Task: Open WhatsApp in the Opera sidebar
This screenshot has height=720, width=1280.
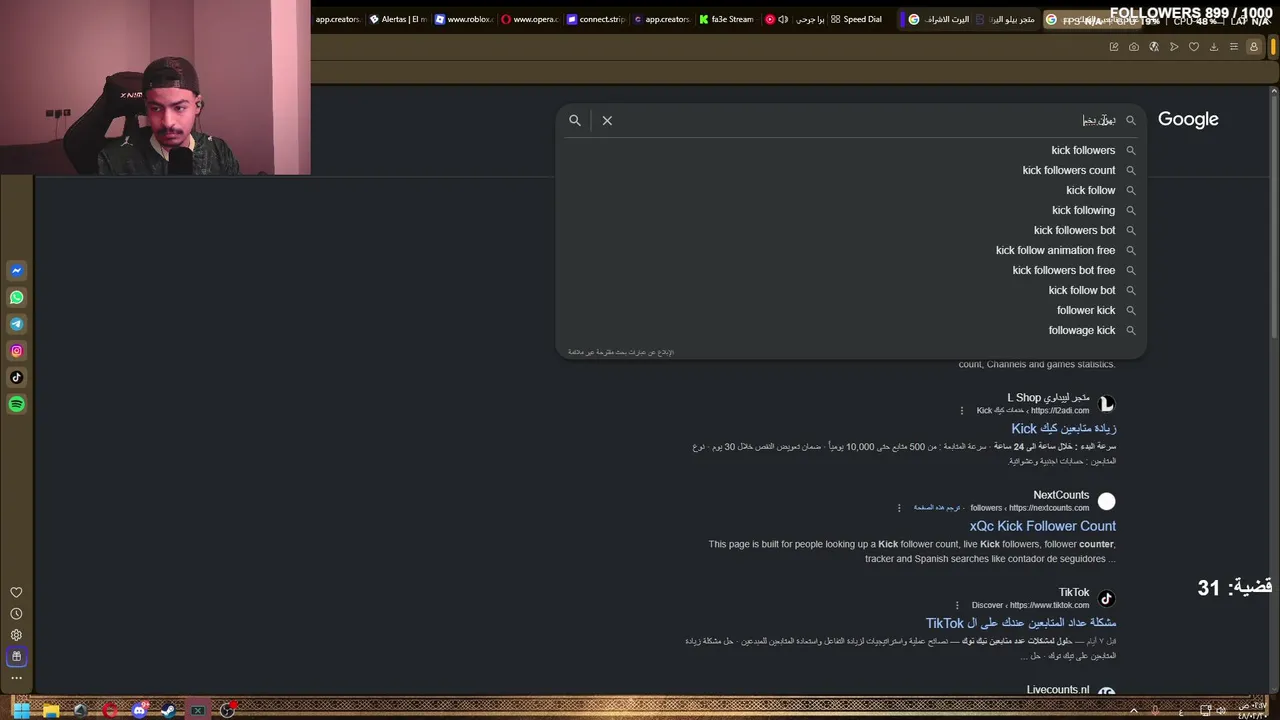Action: 16,297
